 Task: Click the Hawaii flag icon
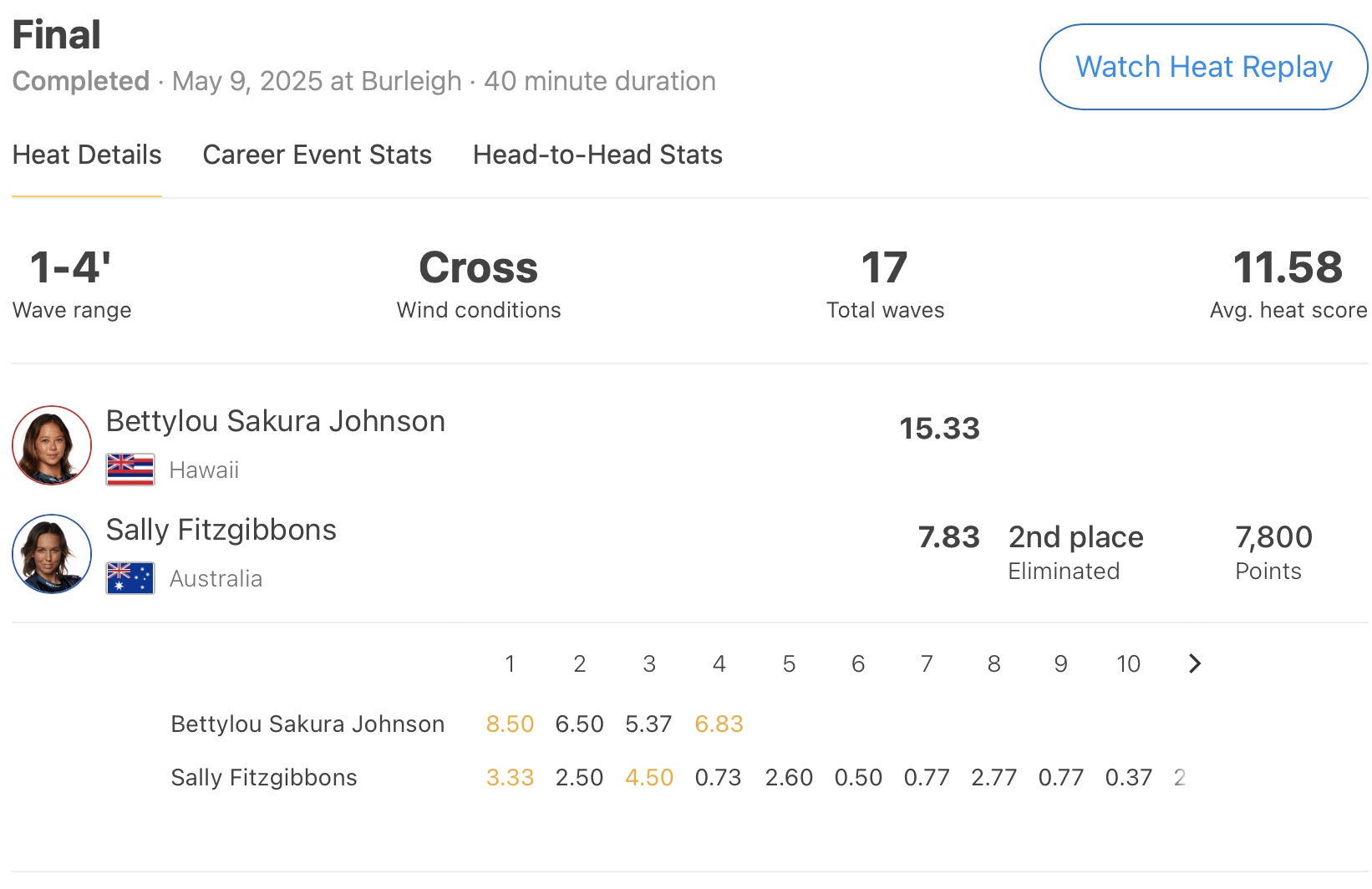coord(130,470)
